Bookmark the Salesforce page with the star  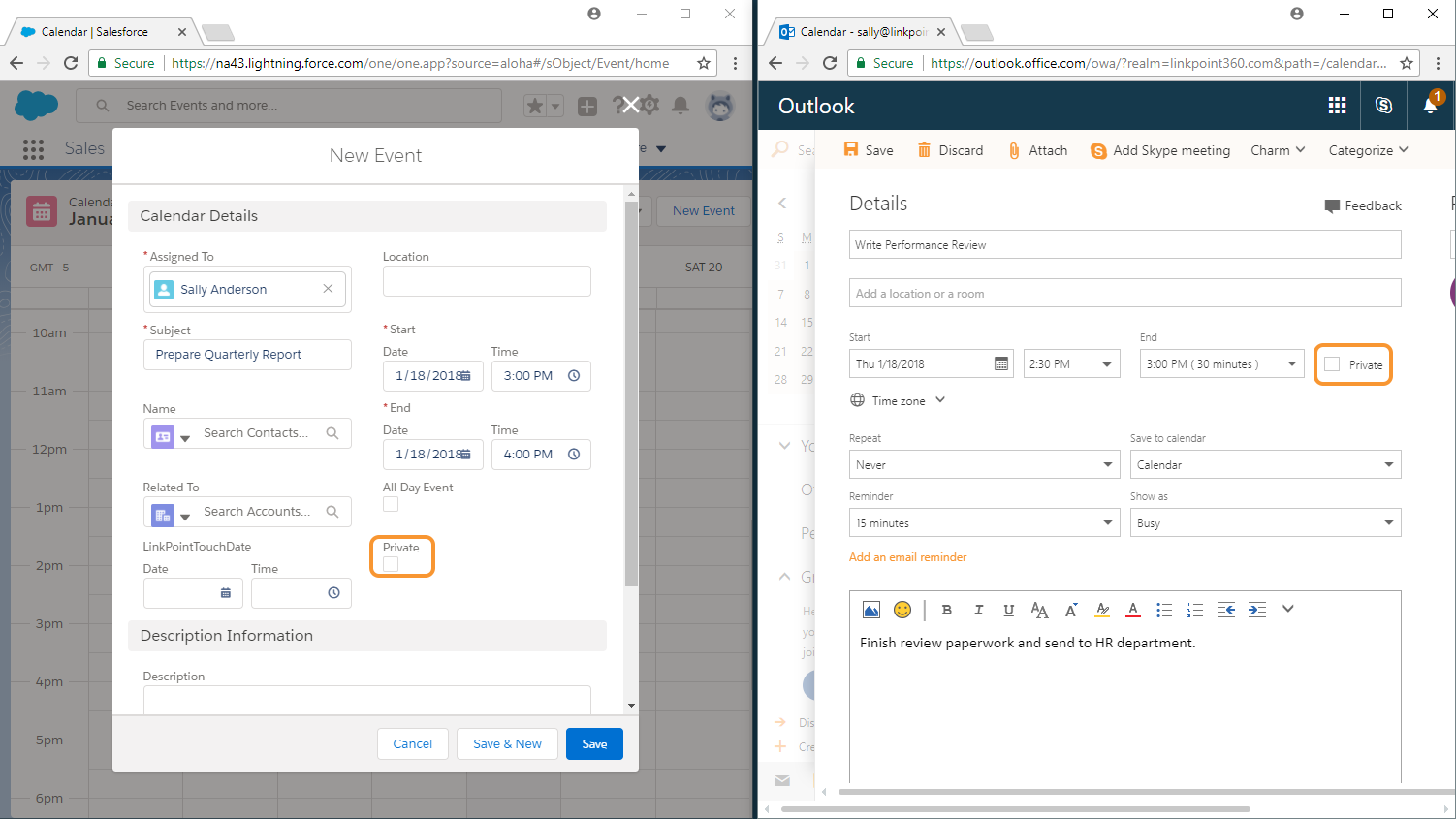tap(704, 63)
